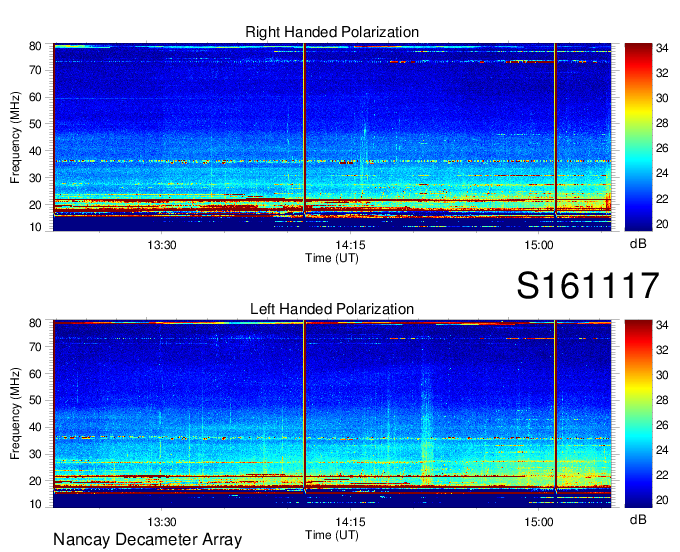The height and width of the screenshot is (552, 680).
Task: Click the 50 MHz tick on Right Handed plot
Action: [x=35, y=124]
